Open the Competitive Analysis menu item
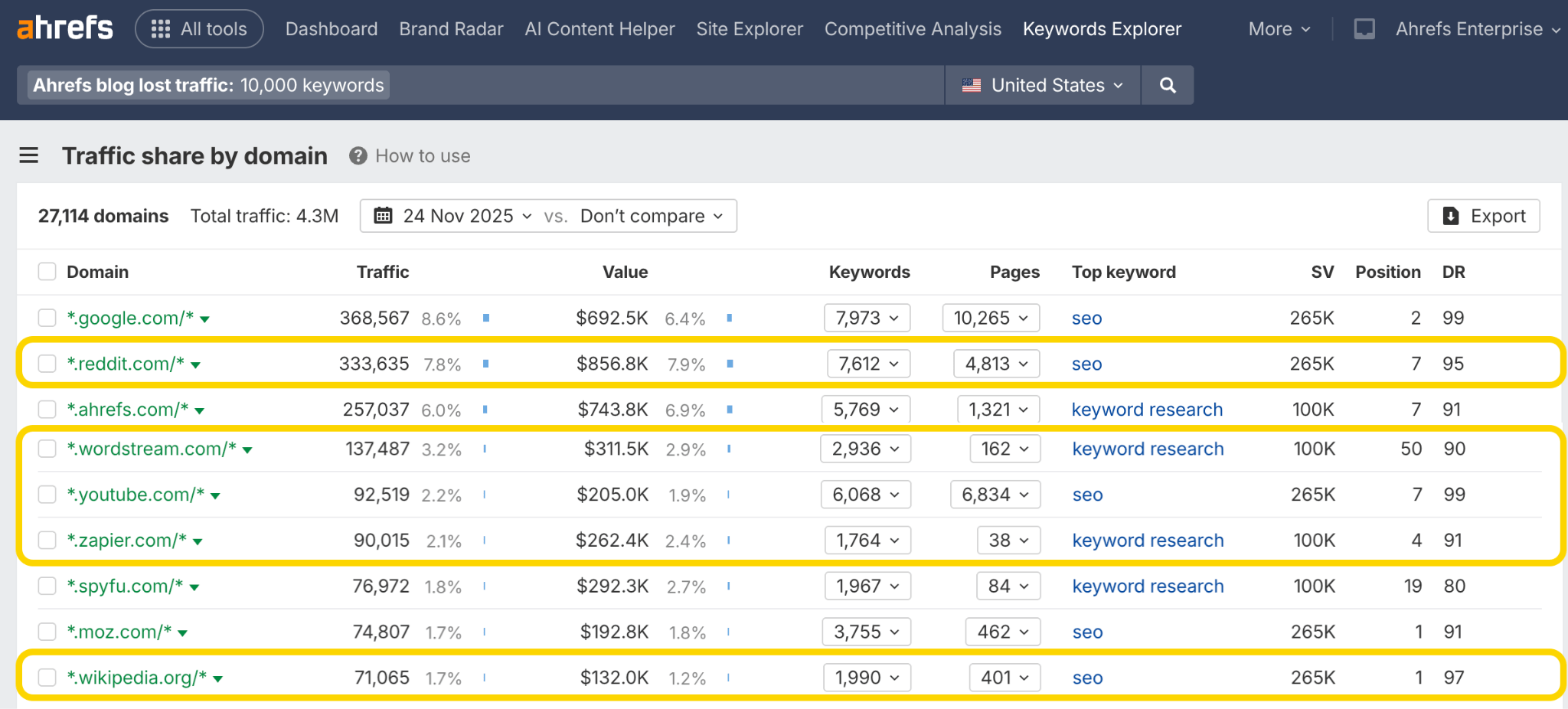This screenshot has width=1568, height=709. [912, 28]
